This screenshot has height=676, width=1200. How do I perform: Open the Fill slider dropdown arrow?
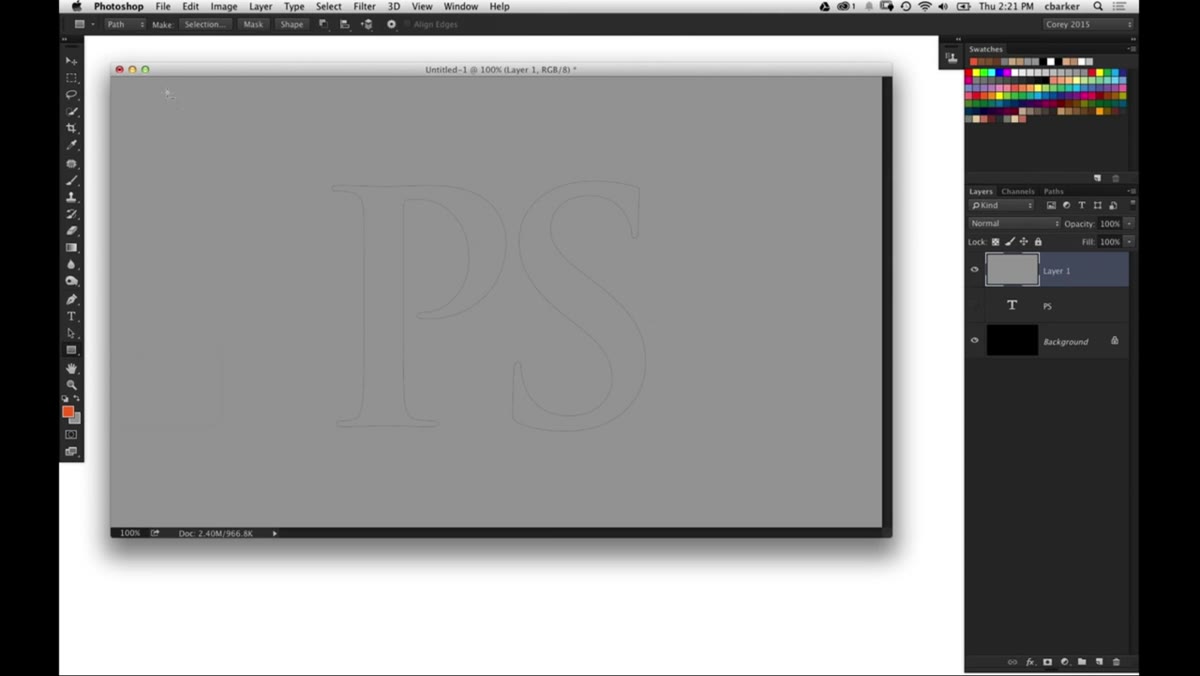pos(1129,242)
